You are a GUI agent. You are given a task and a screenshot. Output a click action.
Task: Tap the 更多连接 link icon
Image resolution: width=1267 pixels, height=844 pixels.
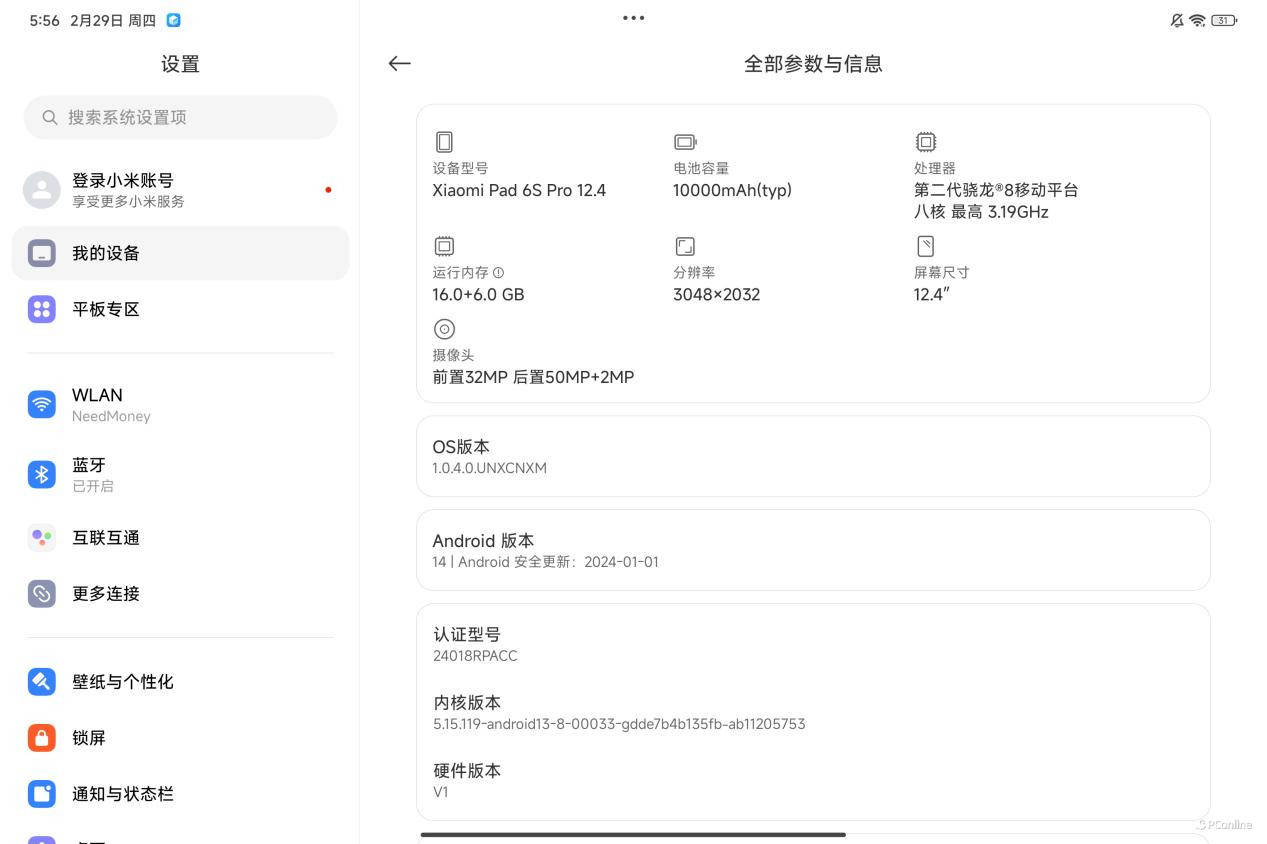pos(42,594)
